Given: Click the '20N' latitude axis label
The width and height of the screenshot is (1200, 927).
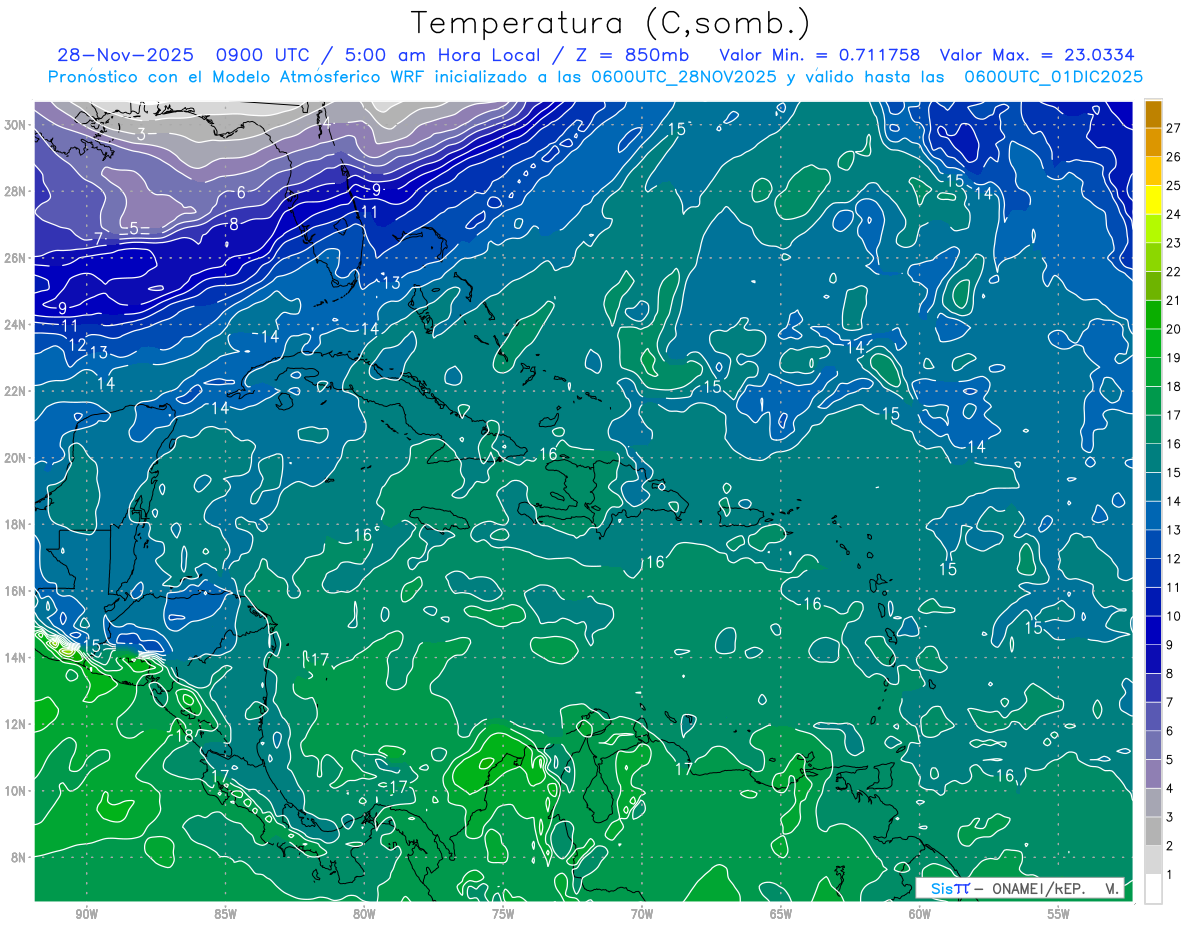Looking at the screenshot, I should (x=16, y=458).
